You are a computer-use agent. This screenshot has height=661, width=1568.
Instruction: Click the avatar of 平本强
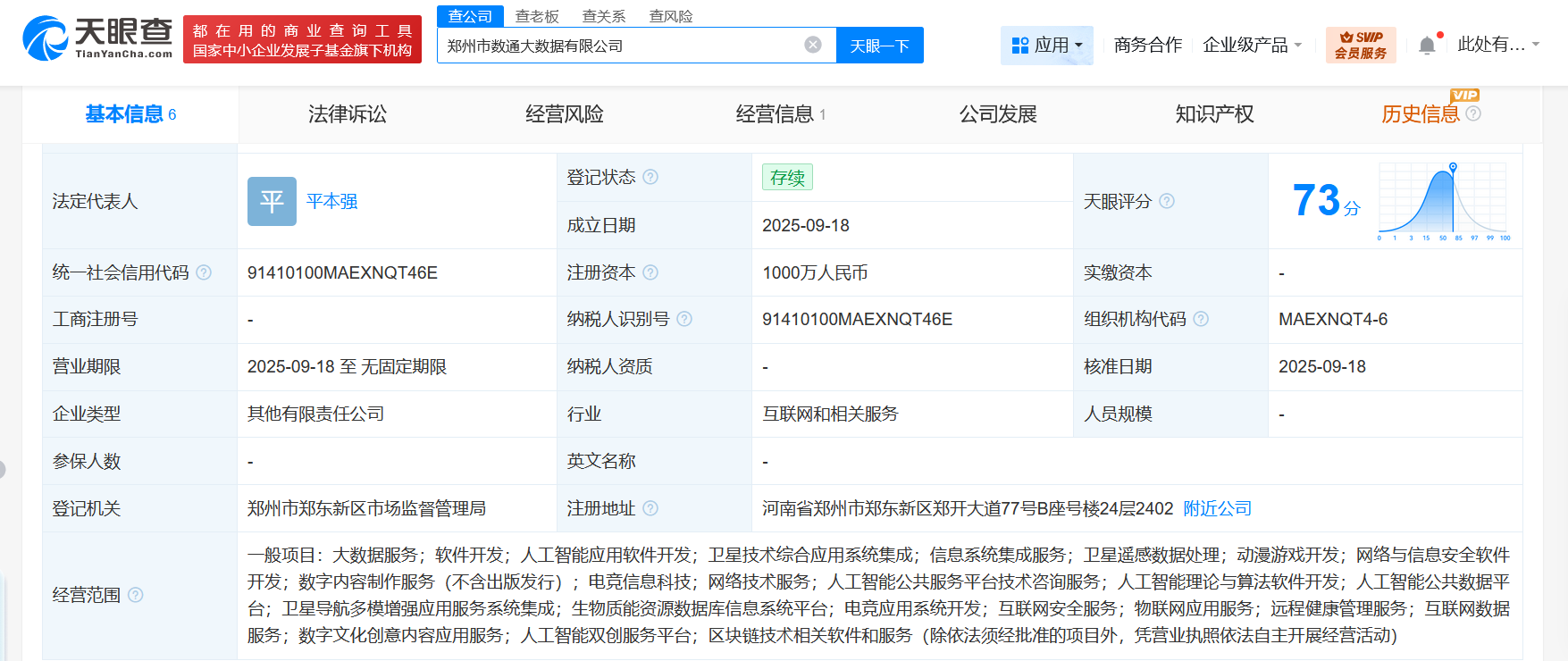click(272, 201)
